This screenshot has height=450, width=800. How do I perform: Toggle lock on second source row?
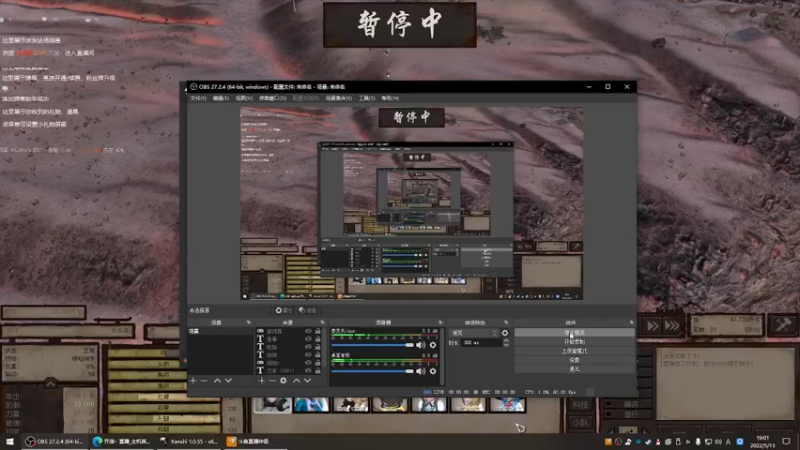(317, 339)
